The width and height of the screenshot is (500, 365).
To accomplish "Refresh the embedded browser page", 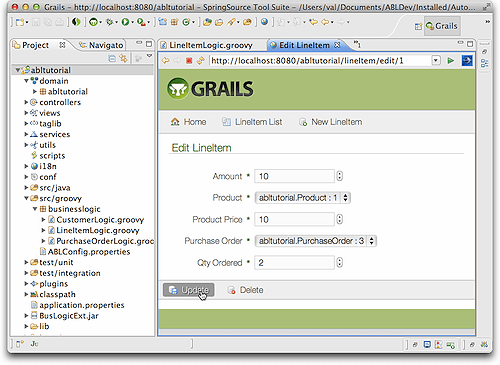I will click(x=201, y=61).
